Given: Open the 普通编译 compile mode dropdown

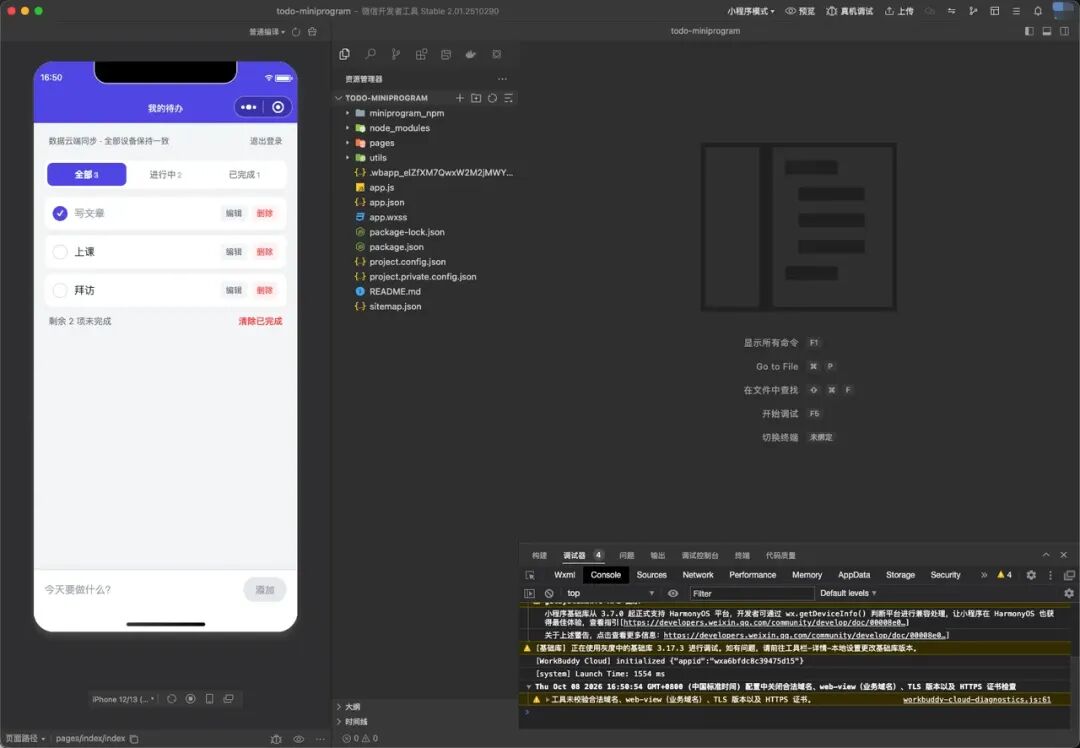Looking at the screenshot, I should point(267,32).
